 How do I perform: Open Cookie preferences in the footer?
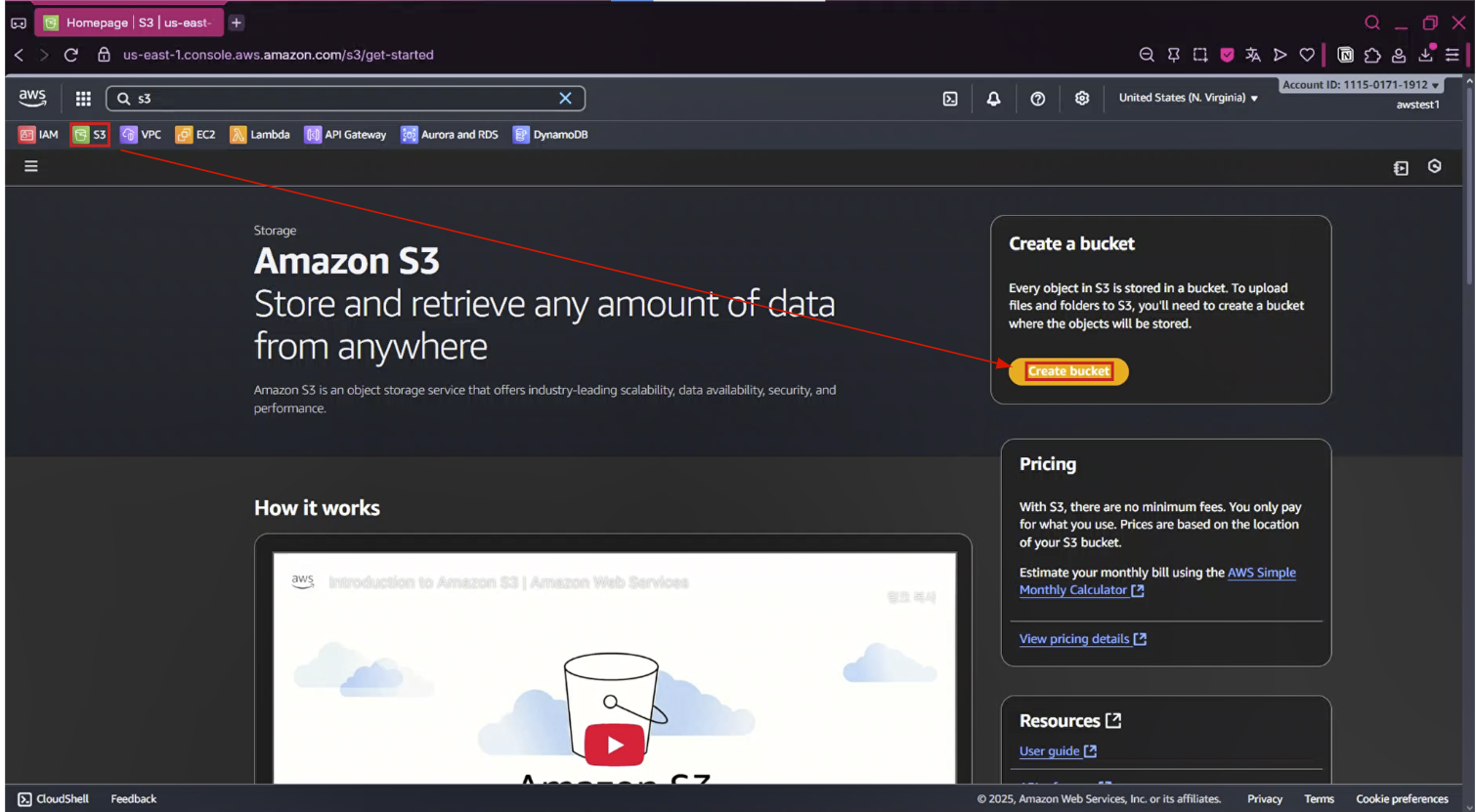(x=1402, y=799)
